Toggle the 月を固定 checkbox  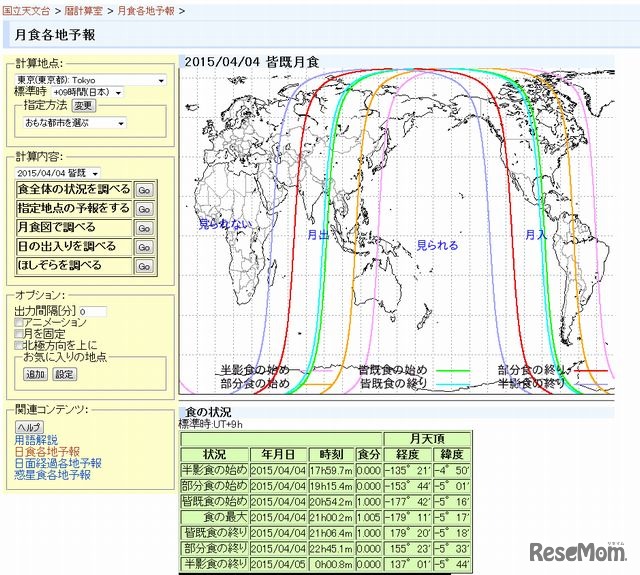pyautogui.click(x=18, y=334)
